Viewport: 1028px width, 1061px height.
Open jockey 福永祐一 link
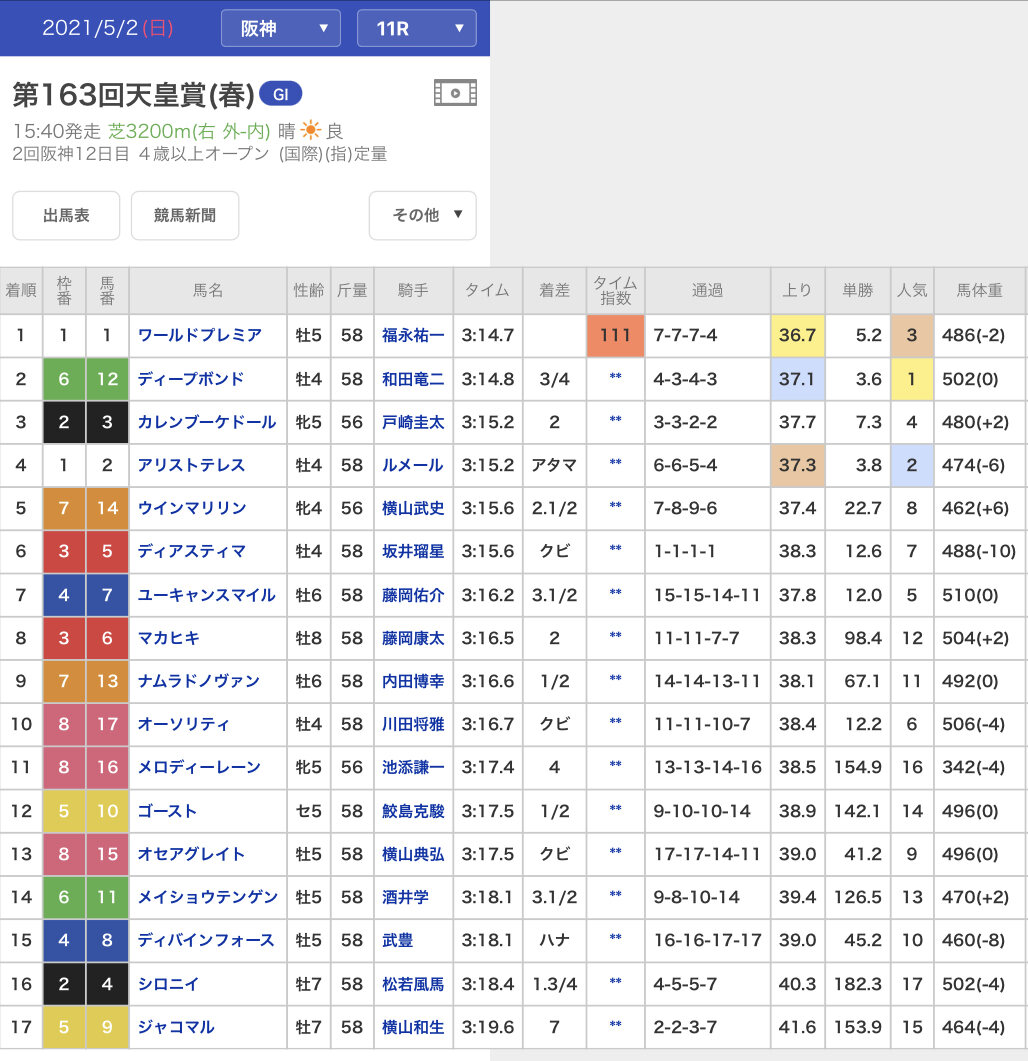coord(414,335)
